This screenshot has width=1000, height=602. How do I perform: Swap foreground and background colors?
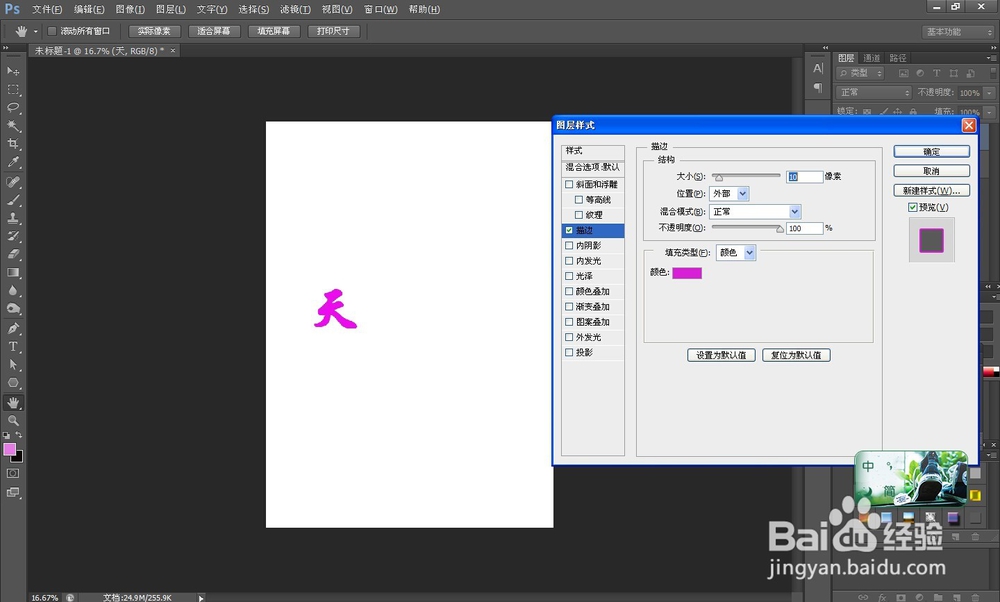[19, 435]
